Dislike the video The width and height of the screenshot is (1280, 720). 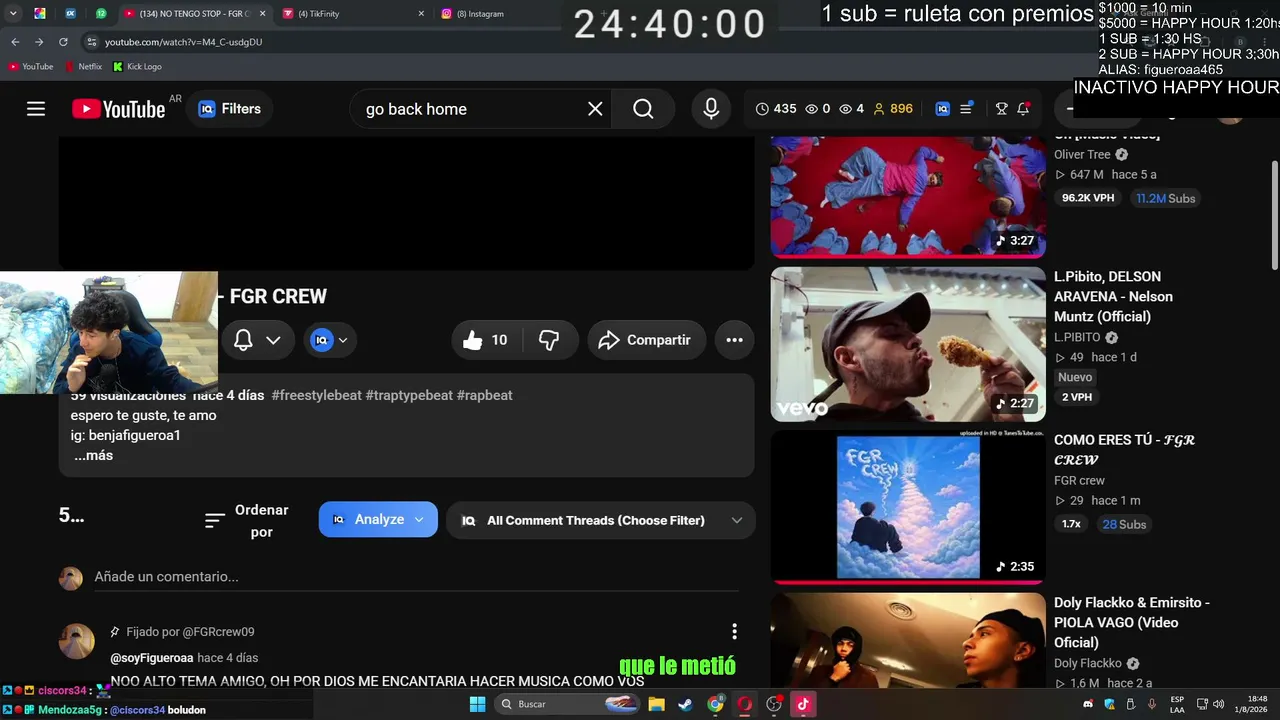pyautogui.click(x=549, y=340)
